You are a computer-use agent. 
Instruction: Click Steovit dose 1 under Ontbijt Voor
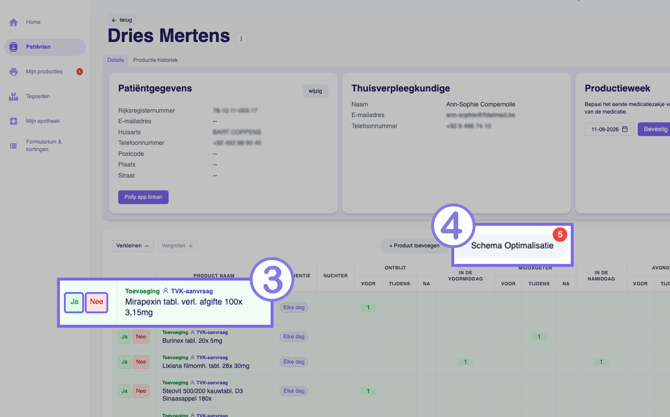(x=368, y=391)
